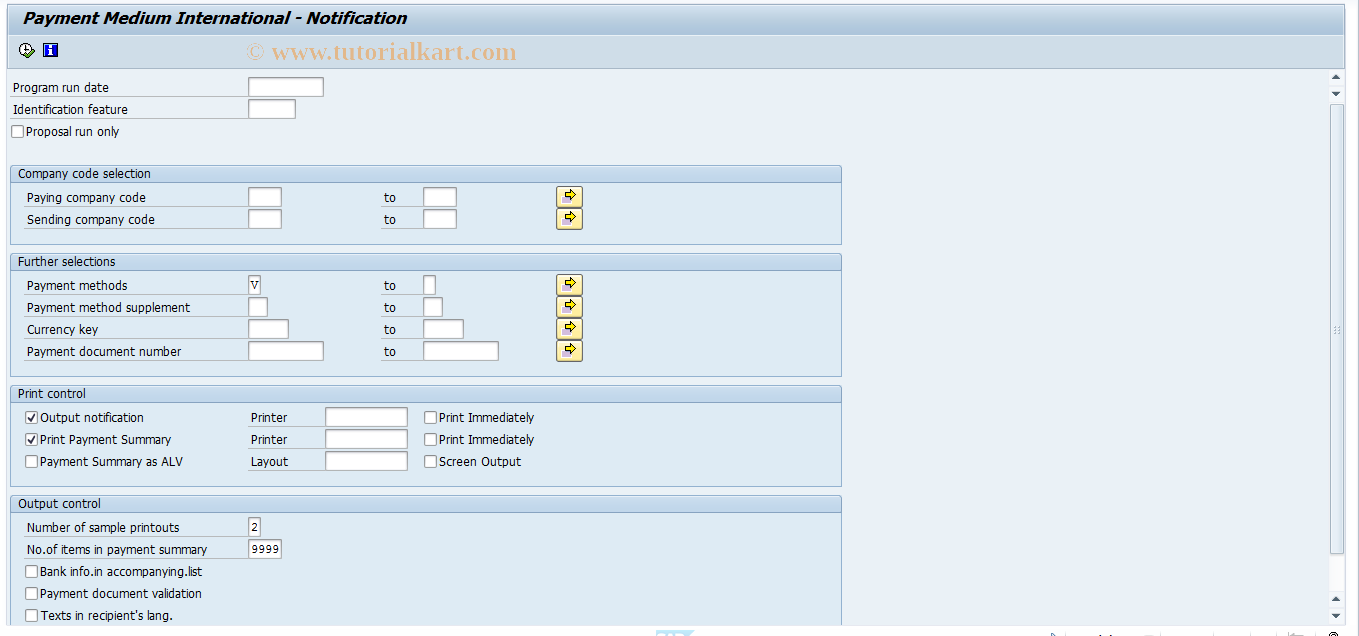Uncheck Output notification
Image resolution: width=1359 pixels, height=636 pixels.
[x=32, y=418]
